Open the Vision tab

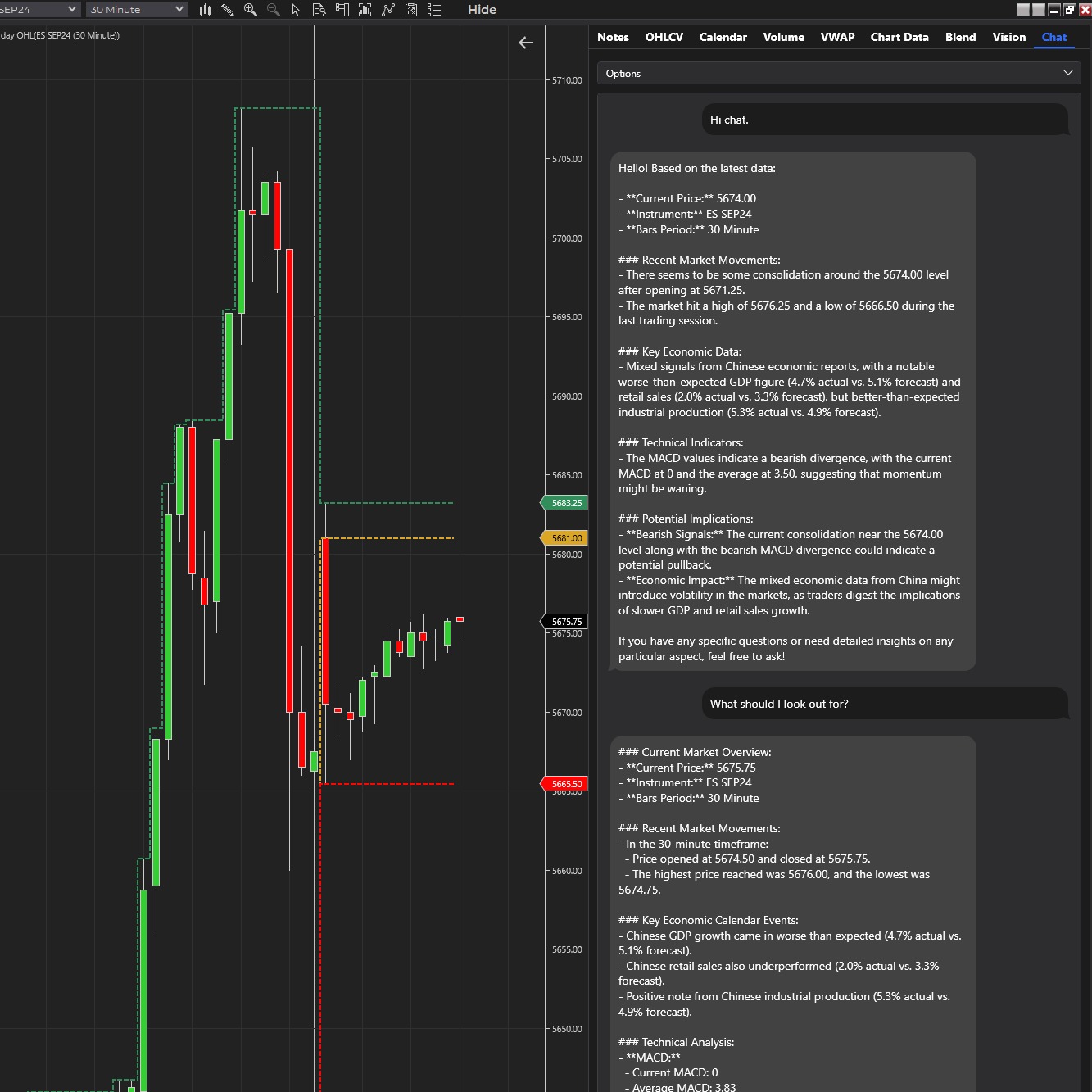[x=1008, y=37]
